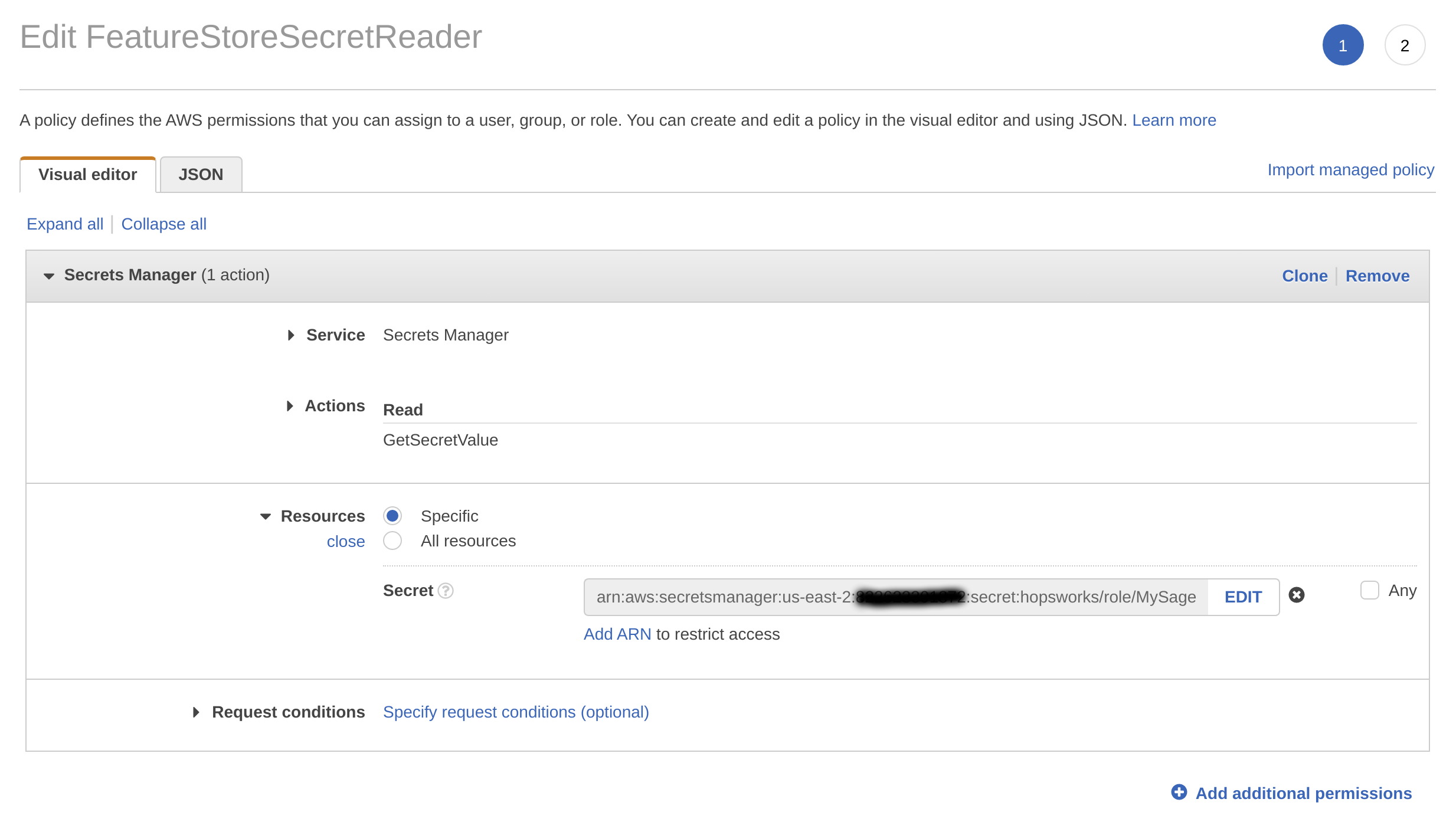Click Add ARN to restrict access link
1456x822 pixels.
point(617,633)
